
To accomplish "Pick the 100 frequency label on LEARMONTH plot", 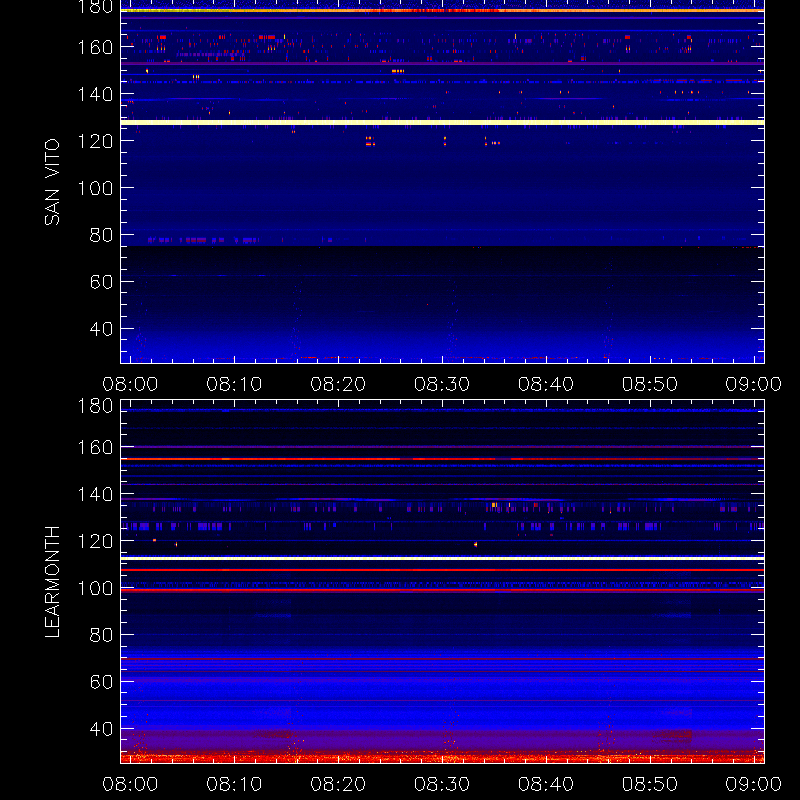I will (x=95, y=588).
